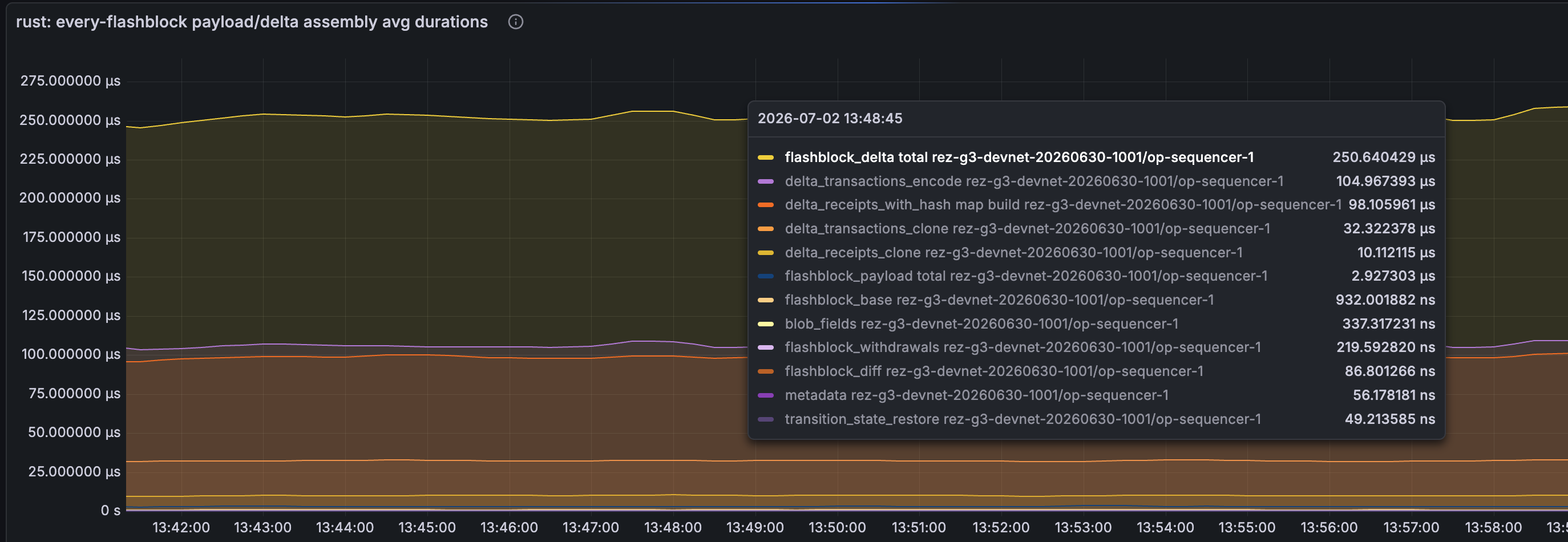Click the 100.000000 µs y-axis label
This screenshot has width=1568, height=542.
coord(71,354)
